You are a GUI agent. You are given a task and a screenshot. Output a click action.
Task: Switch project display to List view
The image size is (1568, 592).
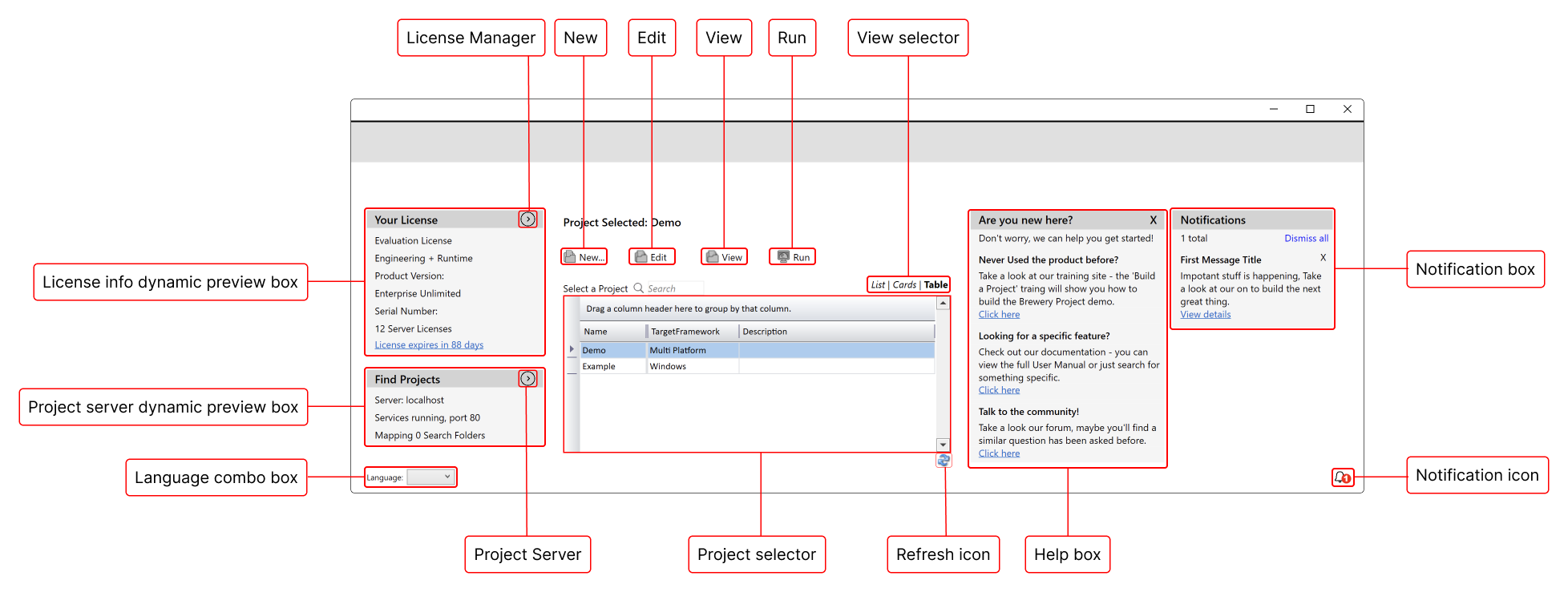(x=878, y=285)
